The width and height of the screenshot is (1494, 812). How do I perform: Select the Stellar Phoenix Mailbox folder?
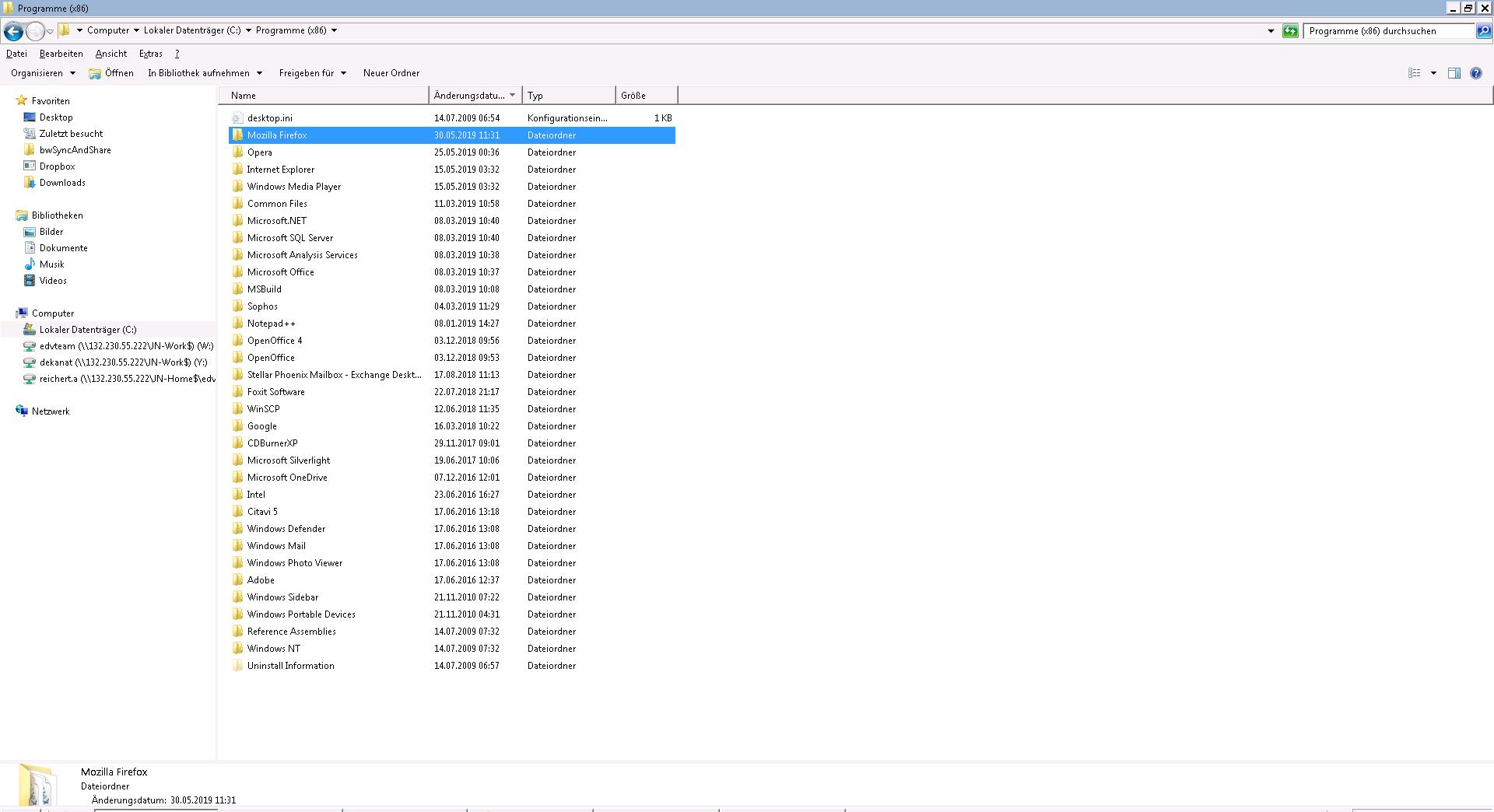(335, 375)
